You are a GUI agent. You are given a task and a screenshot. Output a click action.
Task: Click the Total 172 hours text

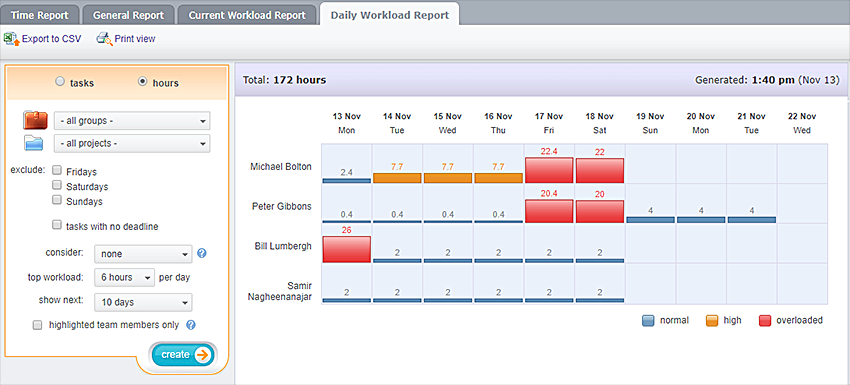point(285,80)
